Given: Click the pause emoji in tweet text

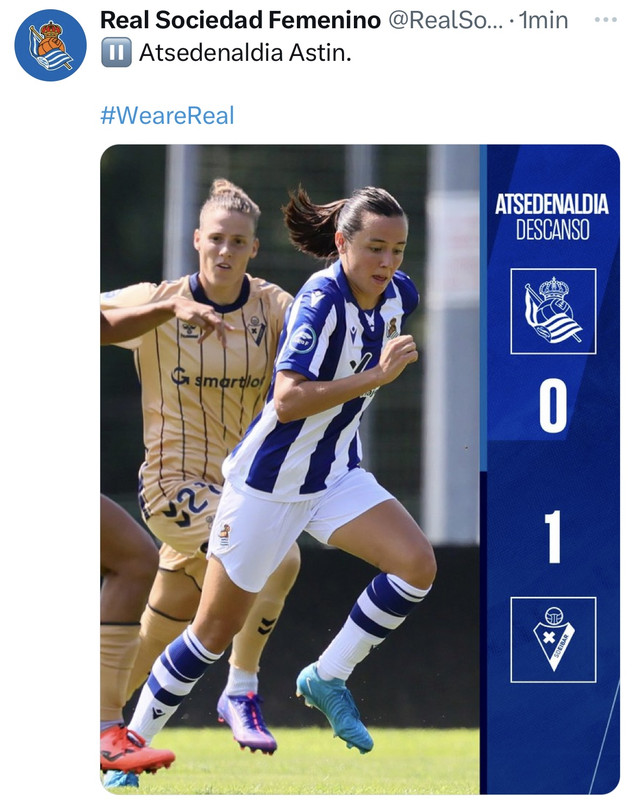Looking at the screenshot, I should (x=116, y=52).
